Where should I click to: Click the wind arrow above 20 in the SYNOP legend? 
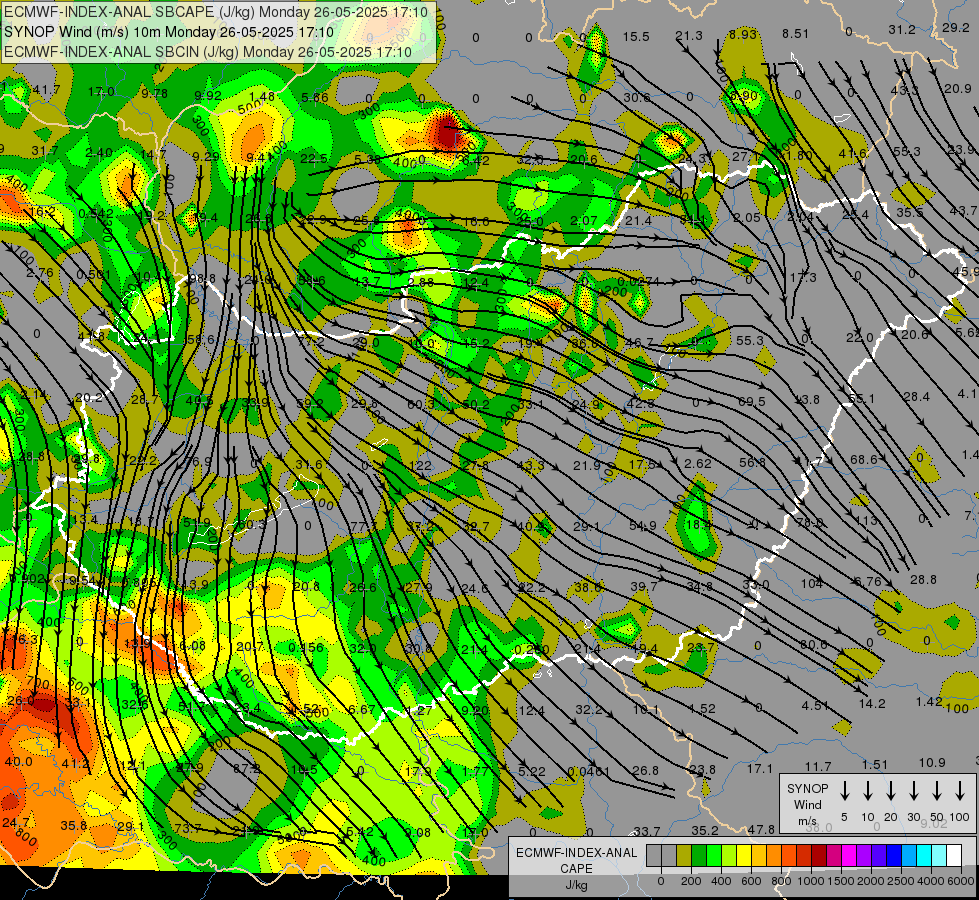click(x=890, y=791)
